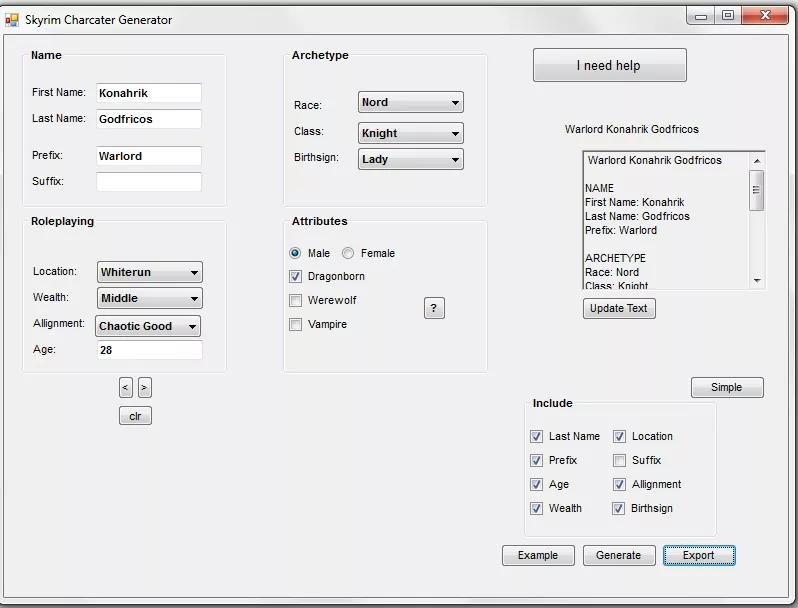Click the output text scrollbar down arrow
The image size is (798, 608).
coord(757,280)
